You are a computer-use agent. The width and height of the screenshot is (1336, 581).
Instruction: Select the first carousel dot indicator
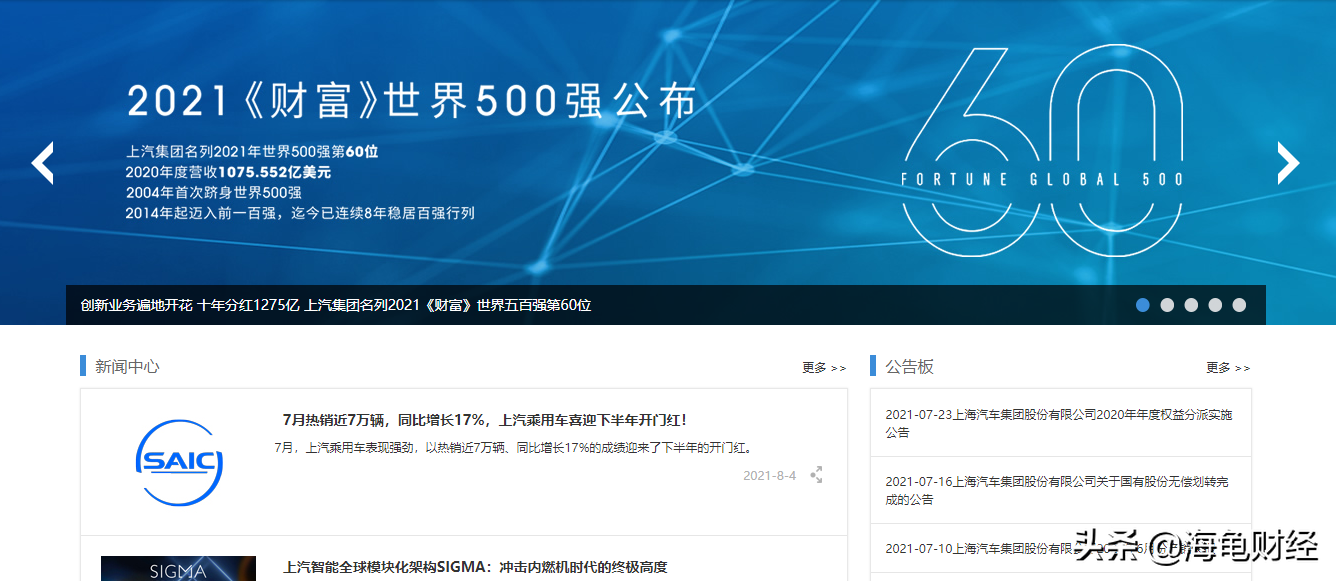(x=1143, y=305)
